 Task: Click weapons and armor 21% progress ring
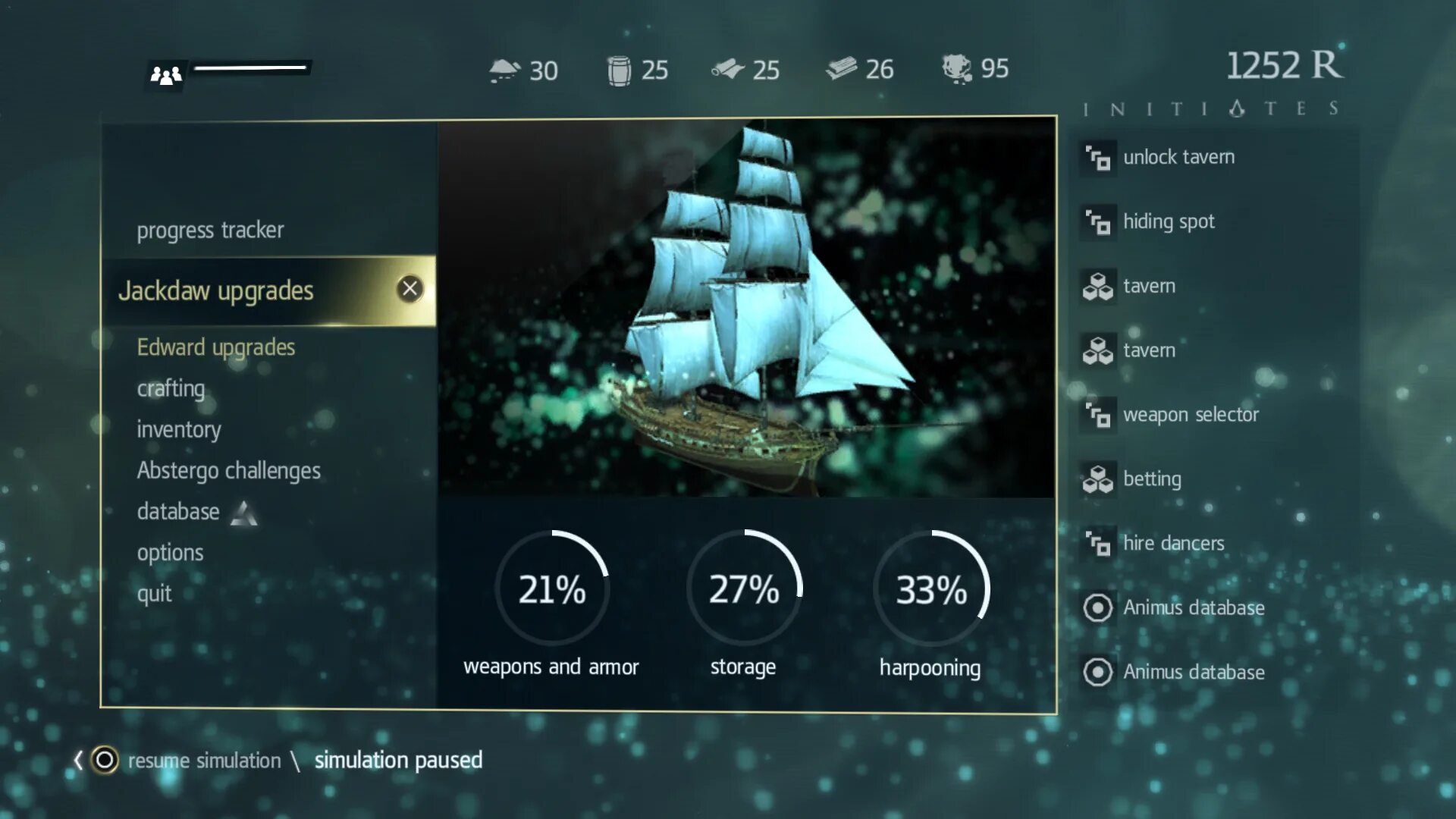552,590
